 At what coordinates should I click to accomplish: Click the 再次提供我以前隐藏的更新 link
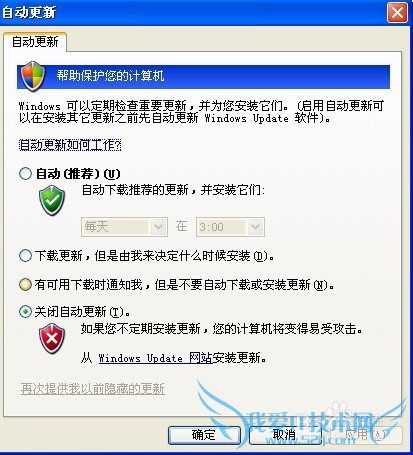coord(93,389)
